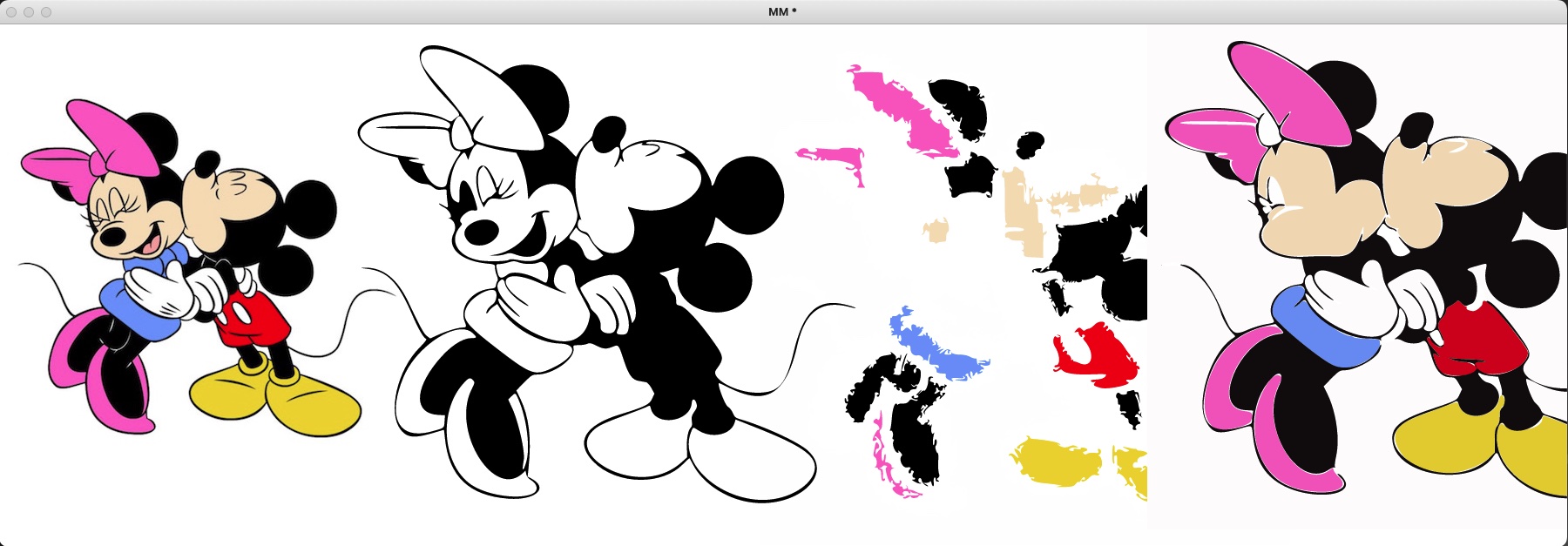Click the MM window title text

click(782, 11)
